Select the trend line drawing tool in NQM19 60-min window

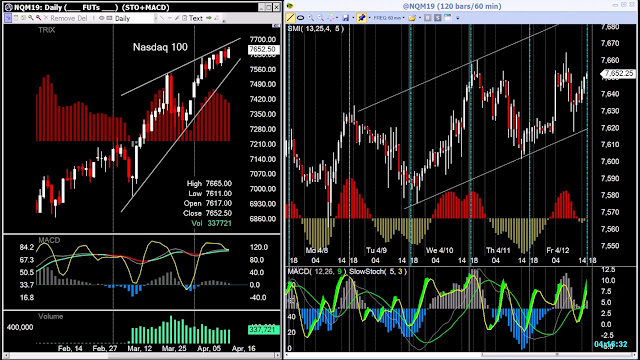290,18
